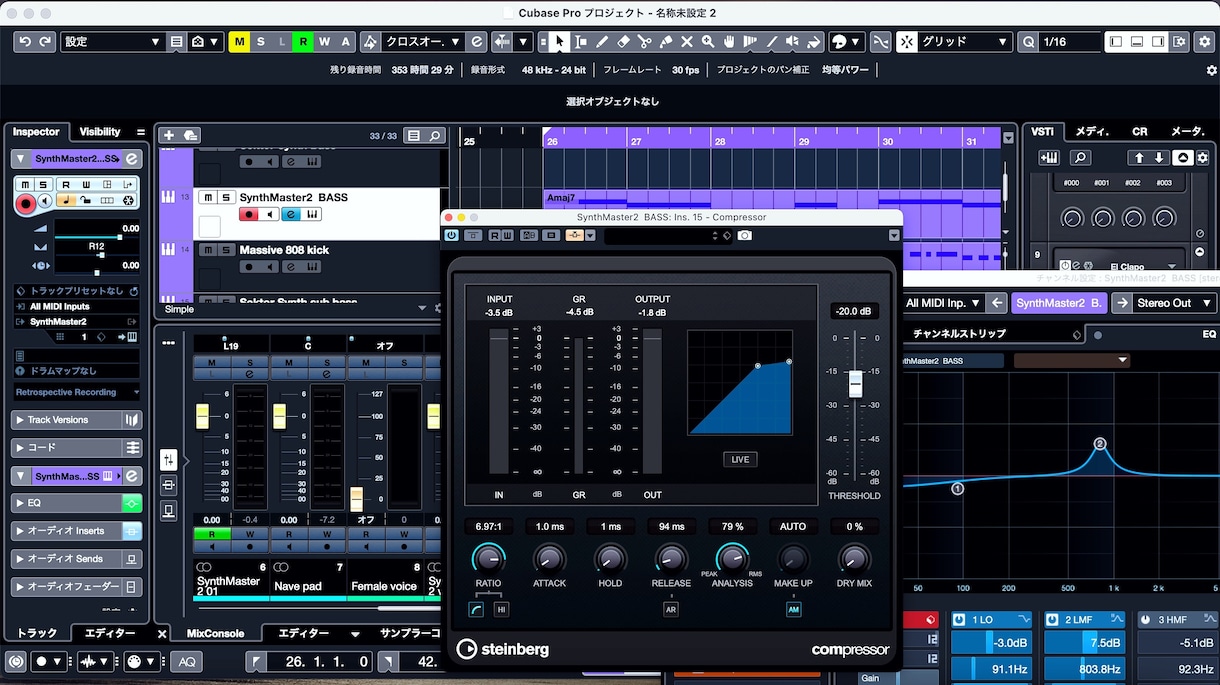This screenshot has height=685, width=1220.
Task: Select the Zoom magnifier tool
Action: click(x=708, y=42)
